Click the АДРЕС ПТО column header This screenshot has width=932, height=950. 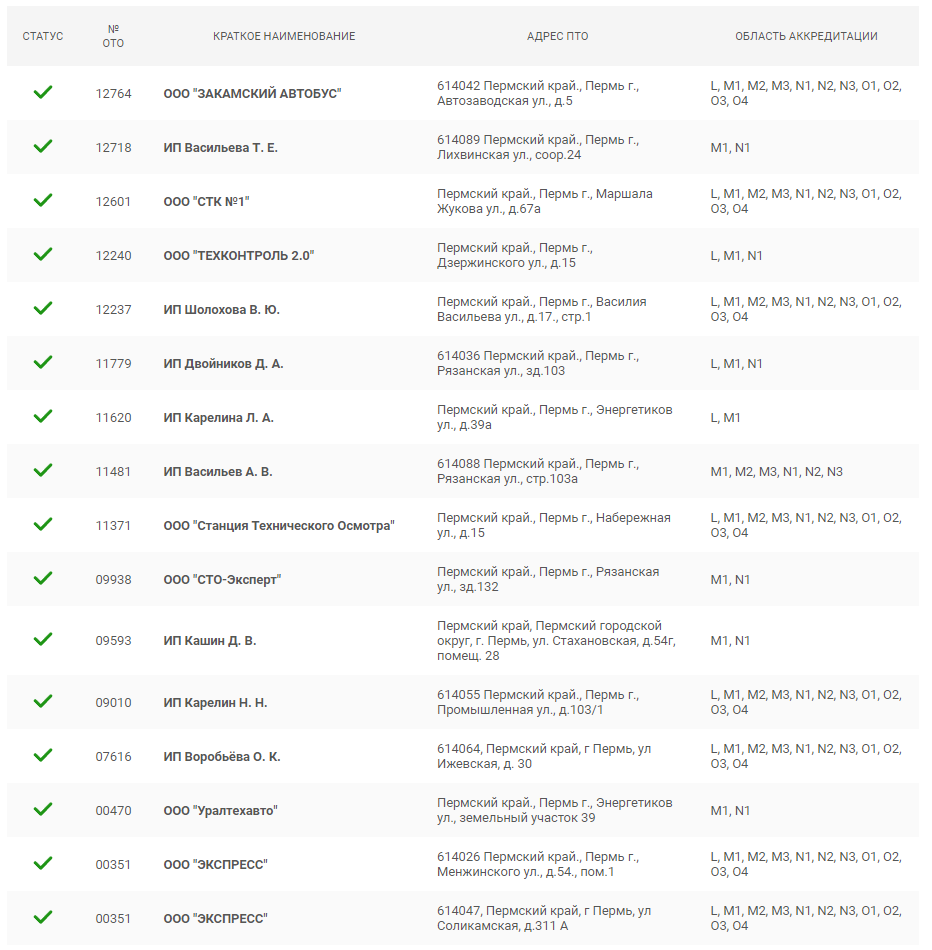pyautogui.click(x=557, y=36)
